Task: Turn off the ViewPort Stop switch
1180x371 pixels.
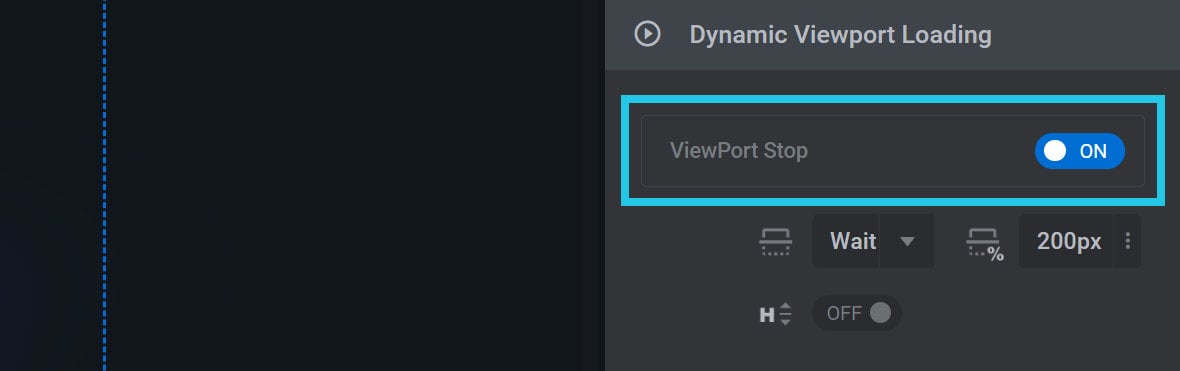Action: click(x=1079, y=151)
